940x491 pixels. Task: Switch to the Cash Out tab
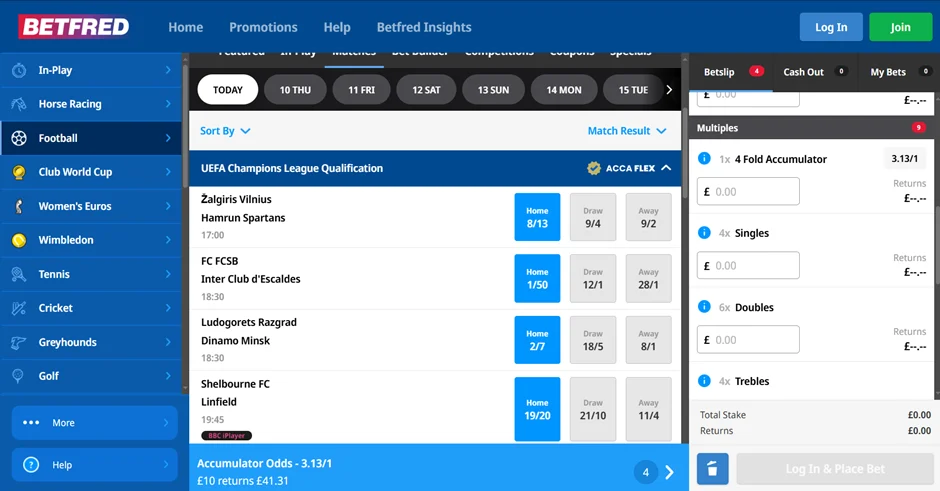coord(803,72)
